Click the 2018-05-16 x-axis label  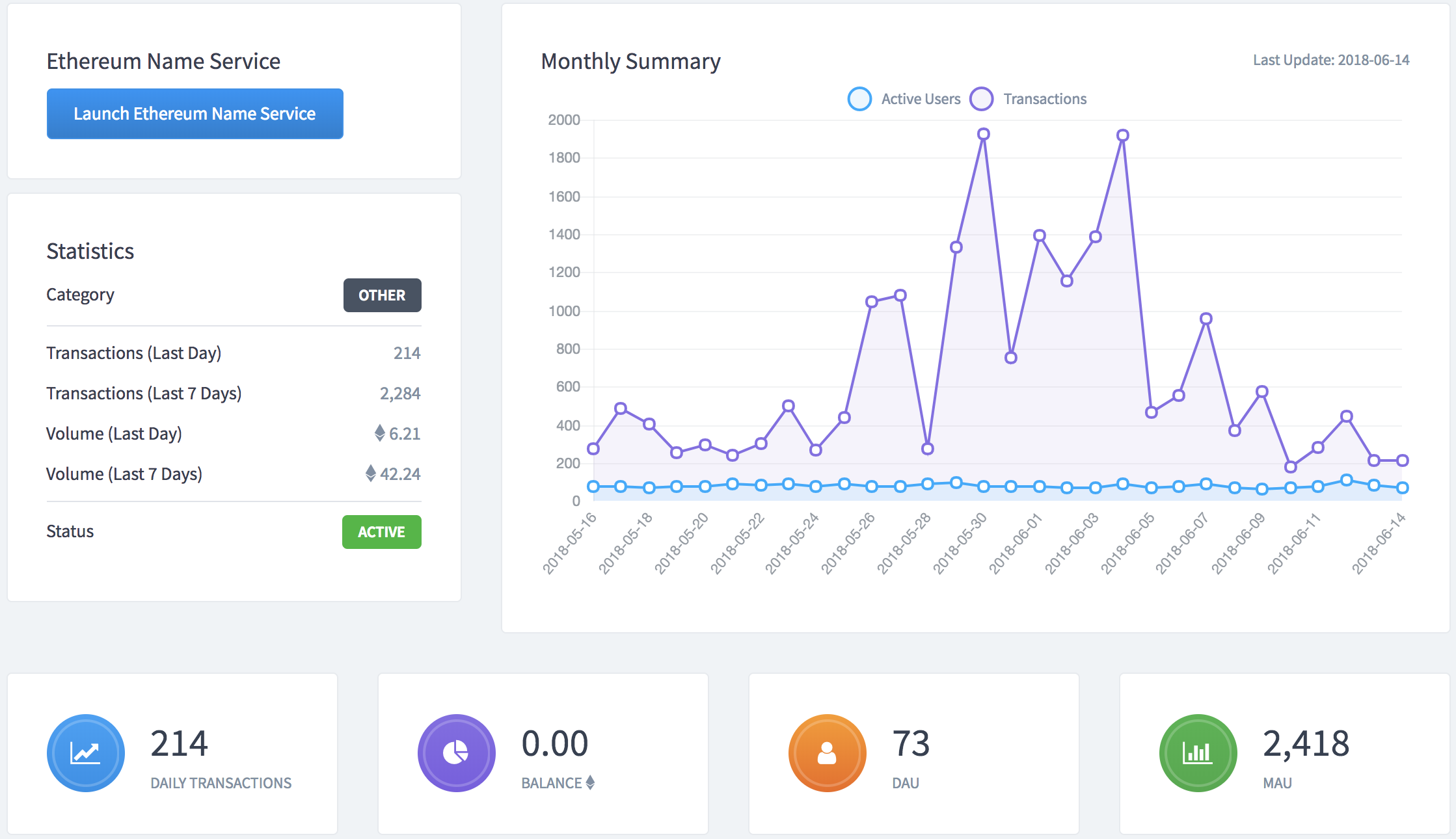click(570, 544)
